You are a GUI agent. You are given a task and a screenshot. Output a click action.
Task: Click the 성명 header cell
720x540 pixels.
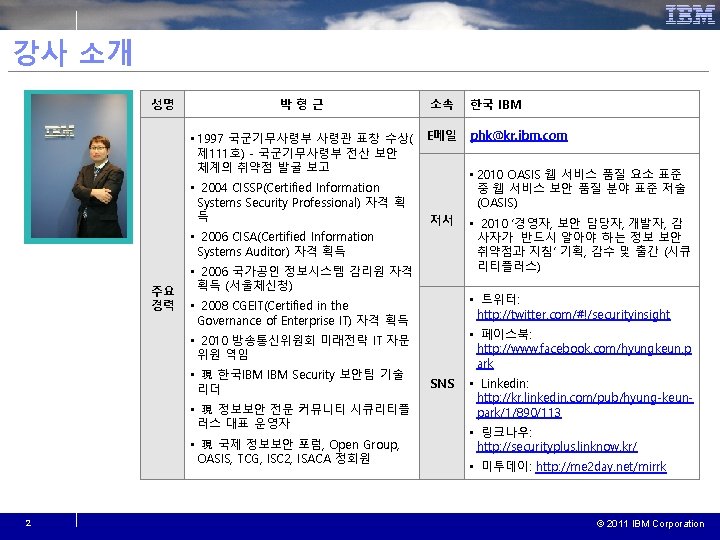point(163,104)
